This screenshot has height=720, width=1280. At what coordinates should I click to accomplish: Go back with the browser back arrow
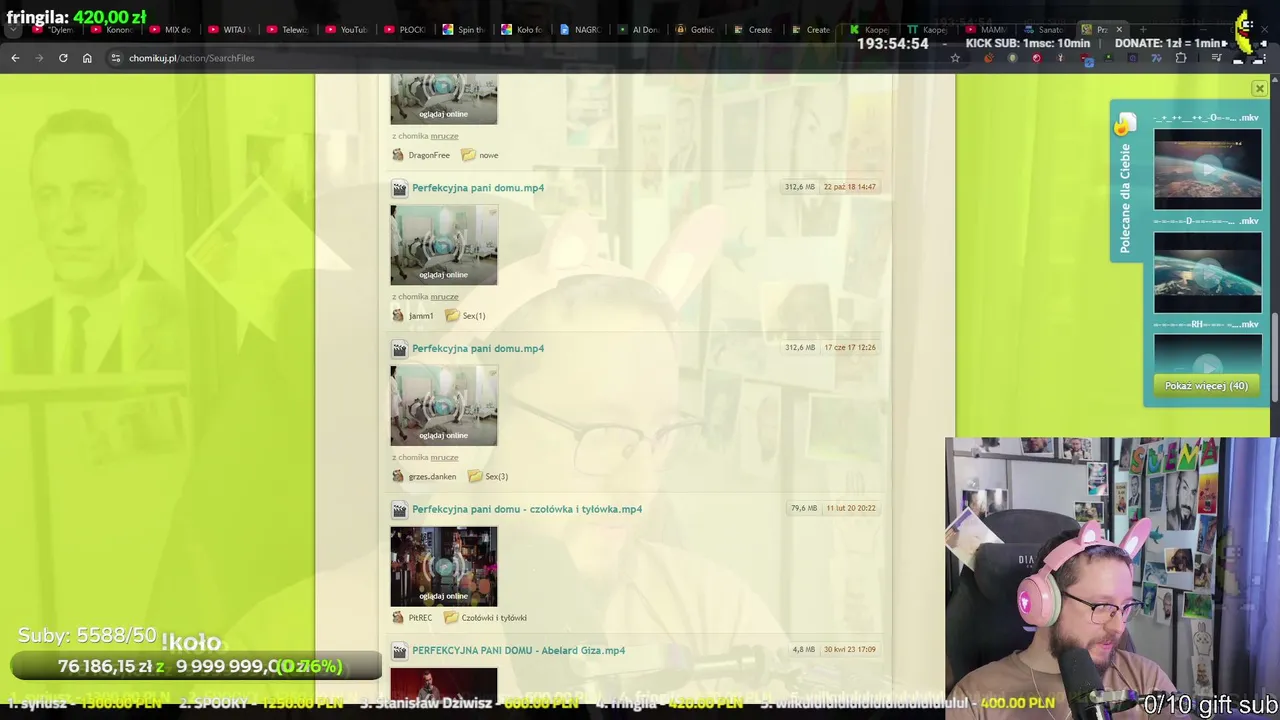coord(15,58)
